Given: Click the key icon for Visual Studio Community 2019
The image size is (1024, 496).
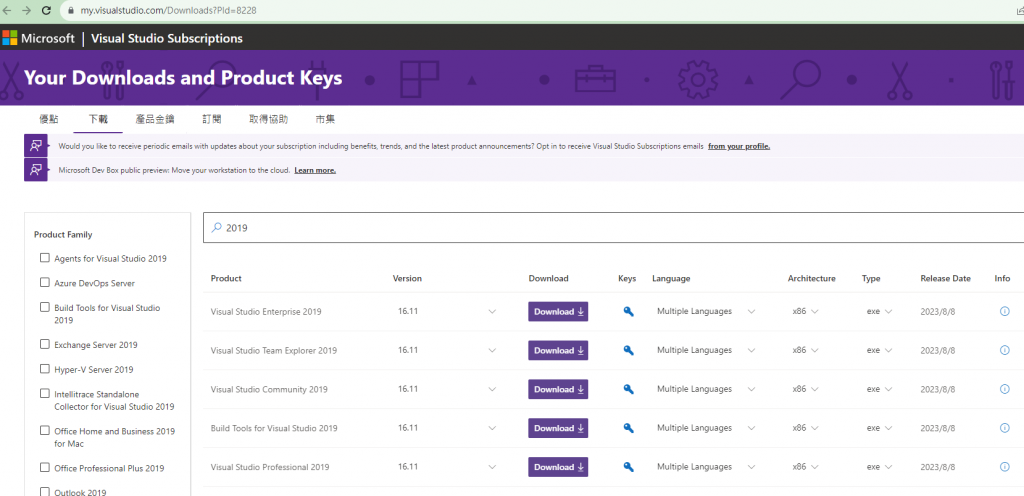Looking at the screenshot, I should (628, 390).
